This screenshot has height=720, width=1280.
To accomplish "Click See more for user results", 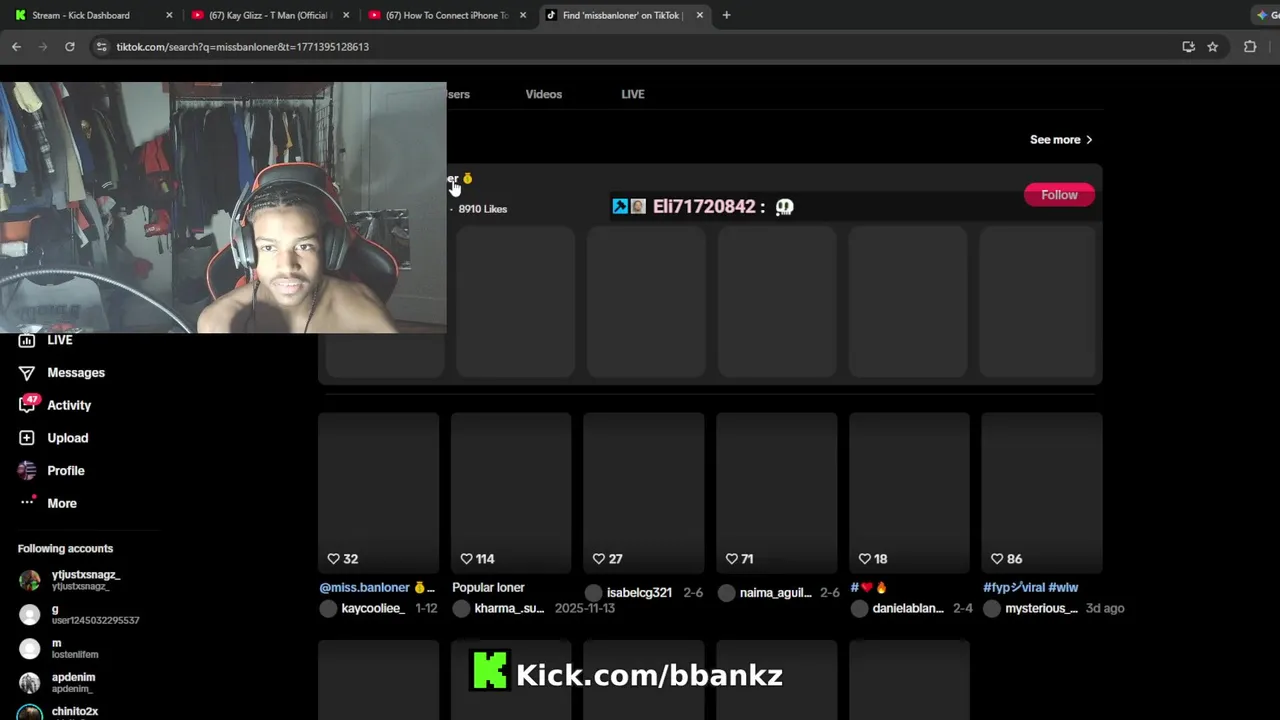I will [1061, 140].
